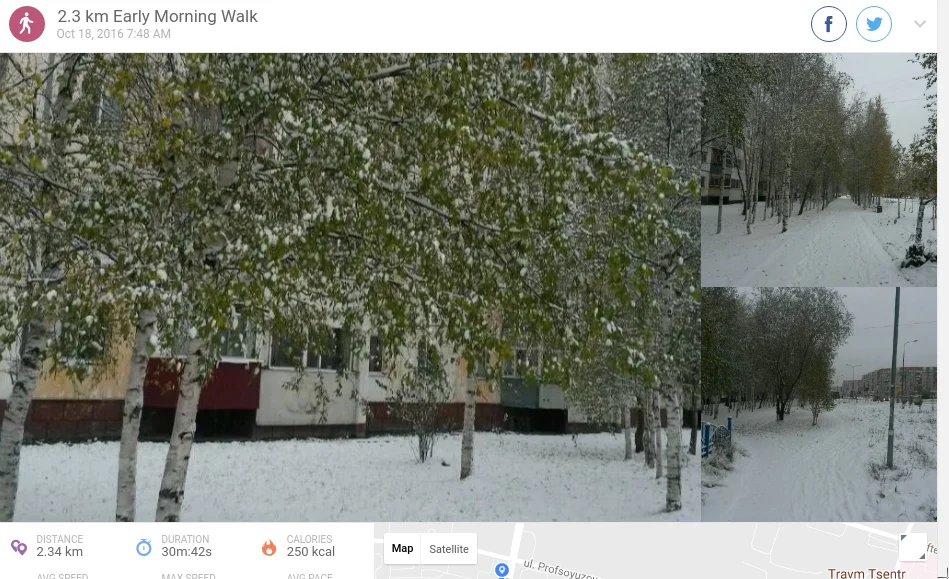Click the 2.3 km Early Morning Walk title
This screenshot has height=579, width=949.
(x=157, y=16)
